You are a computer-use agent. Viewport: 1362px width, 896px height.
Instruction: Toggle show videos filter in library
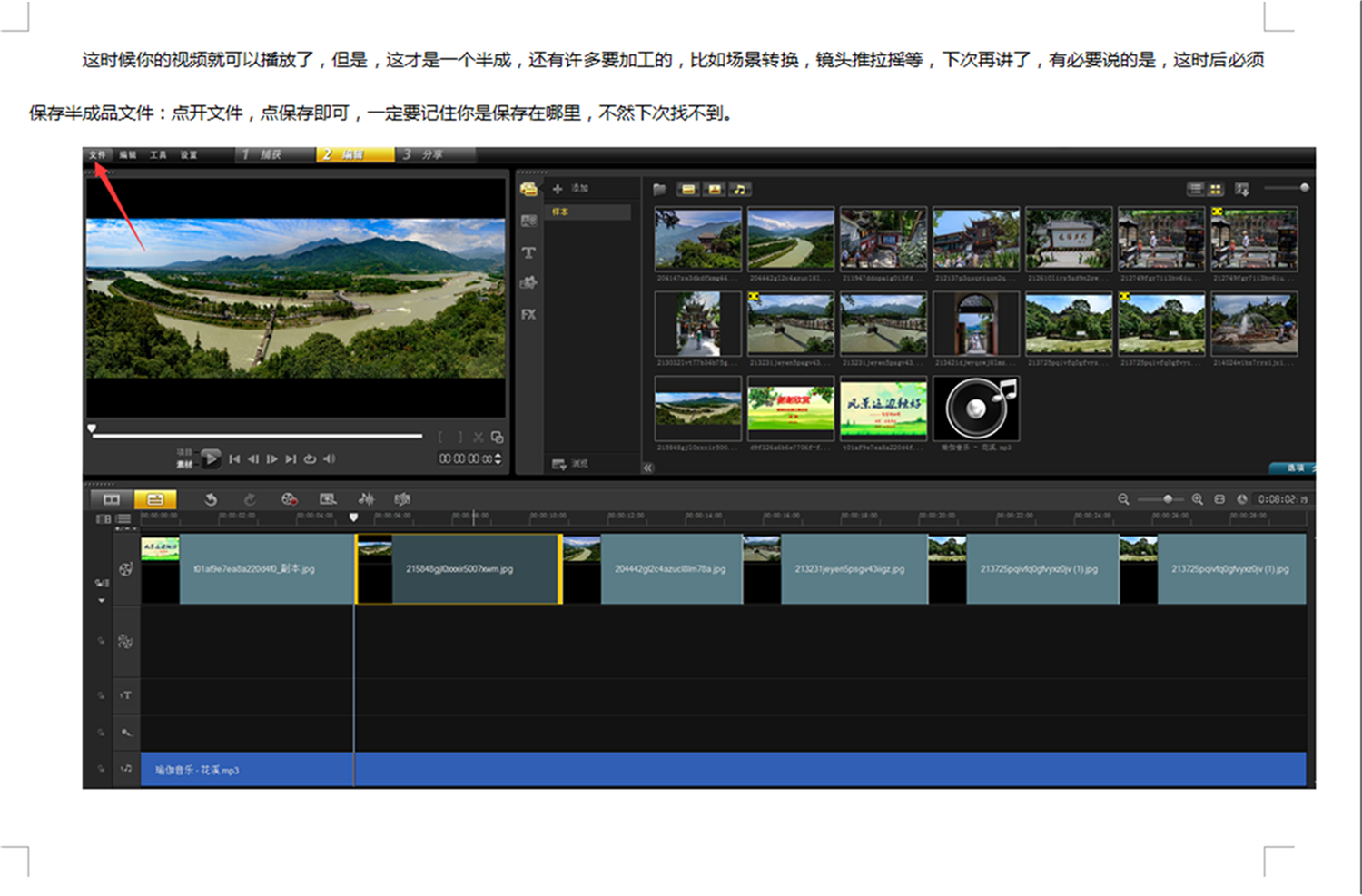[x=688, y=189]
